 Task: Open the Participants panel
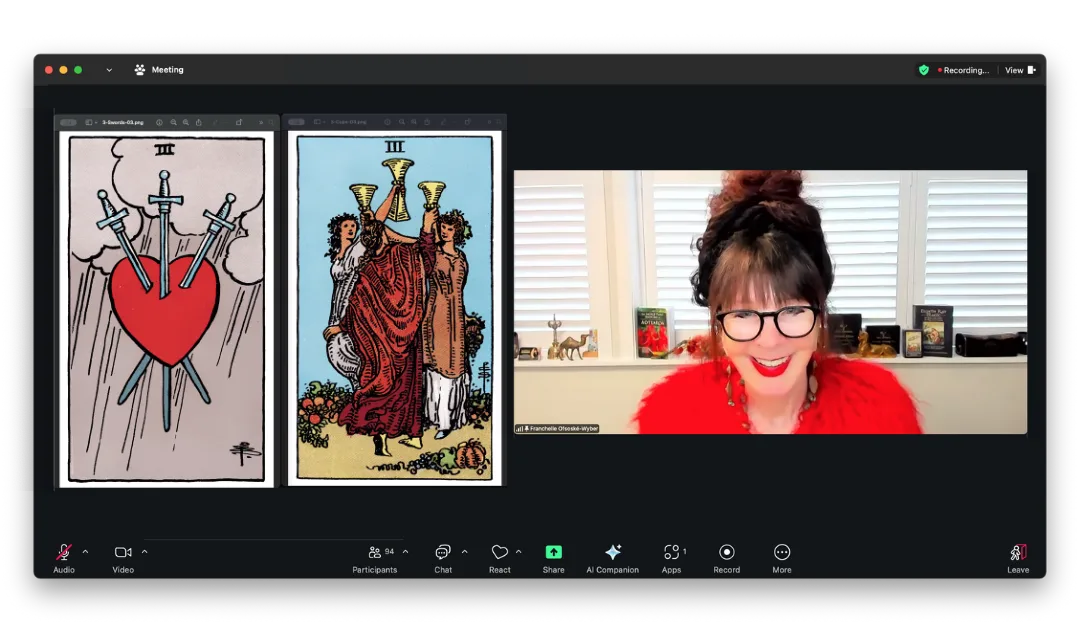pos(375,553)
